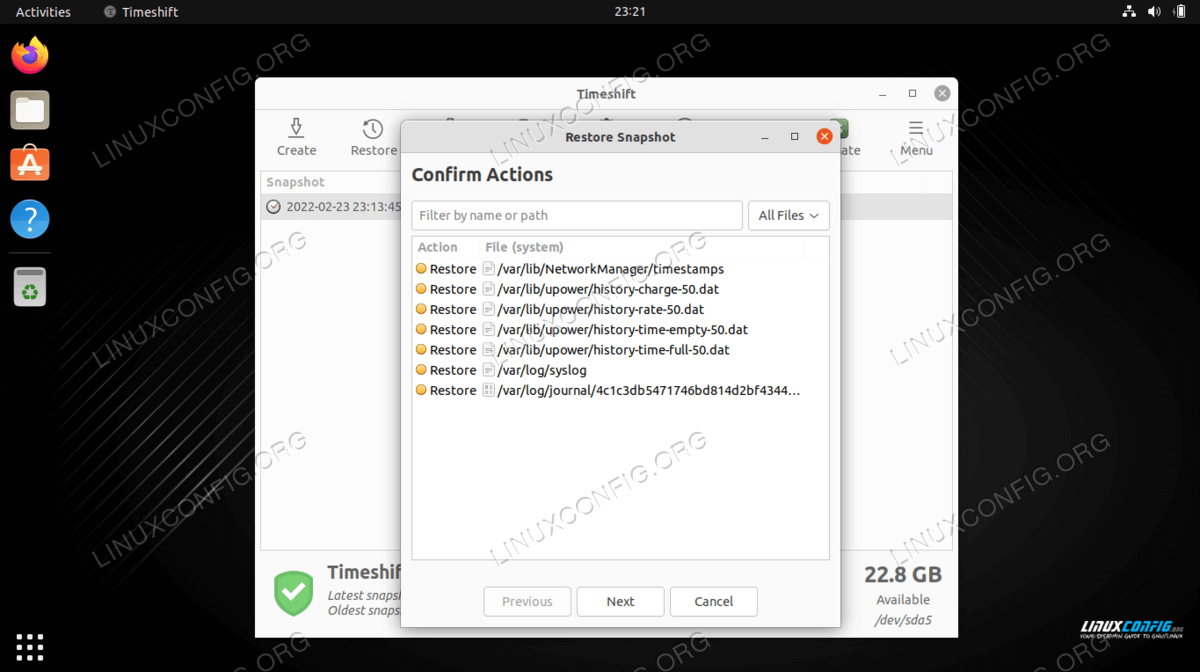Open the Trash icon in the dock
1200x672 pixels.
click(30, 287)
